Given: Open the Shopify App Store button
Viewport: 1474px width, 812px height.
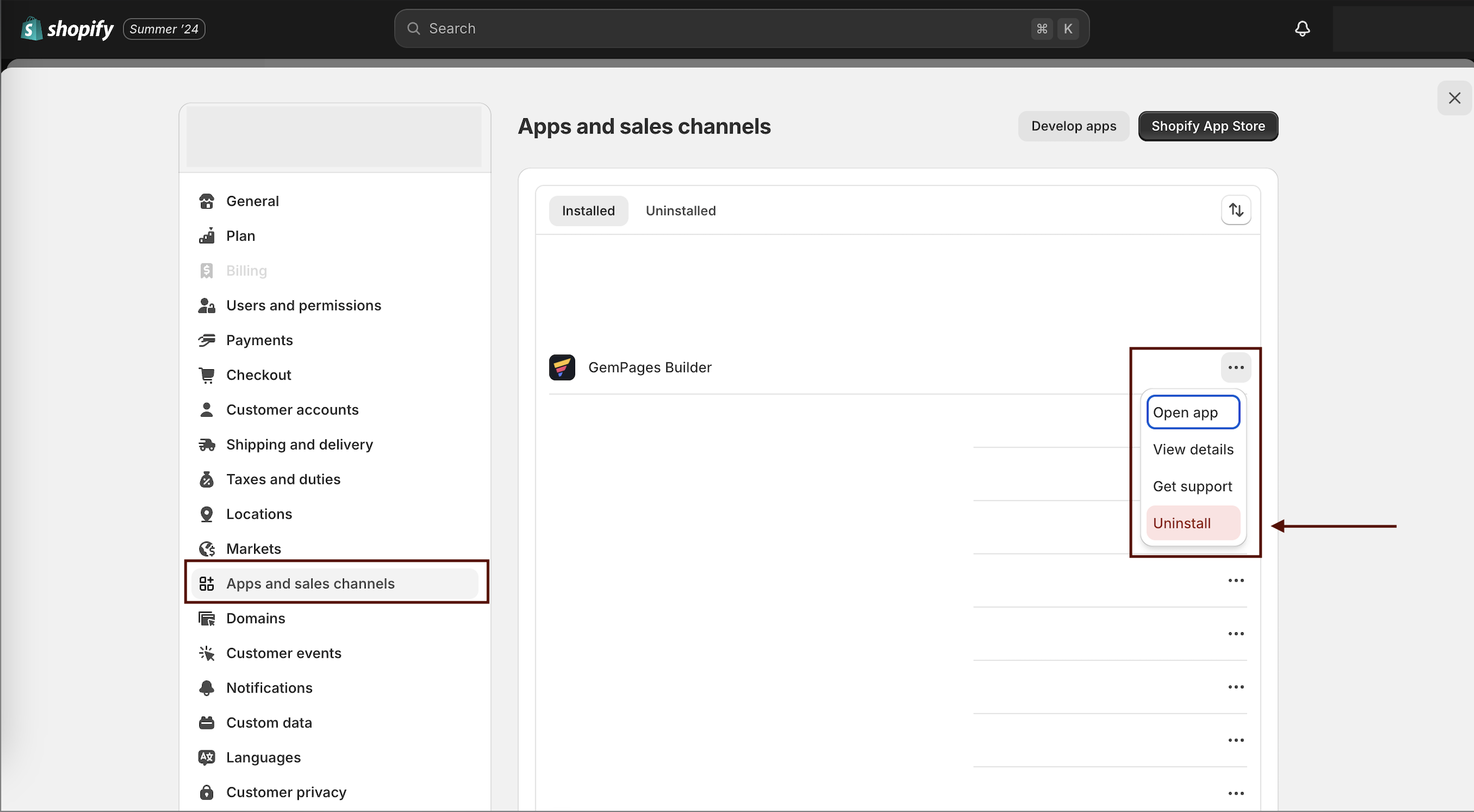Looking at the screenshot, I should (1208, 126).
